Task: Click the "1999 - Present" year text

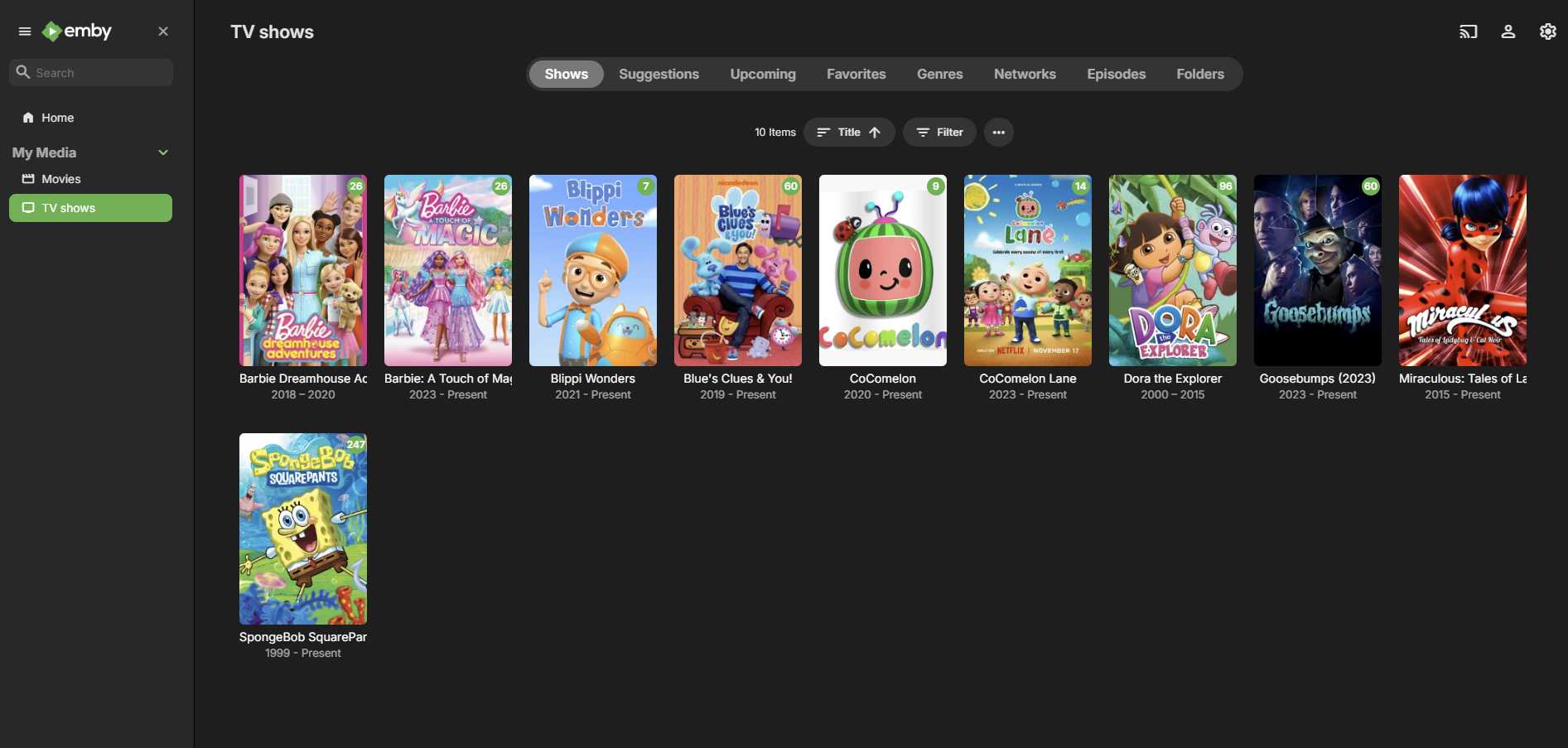Action: tap(303, 654)
